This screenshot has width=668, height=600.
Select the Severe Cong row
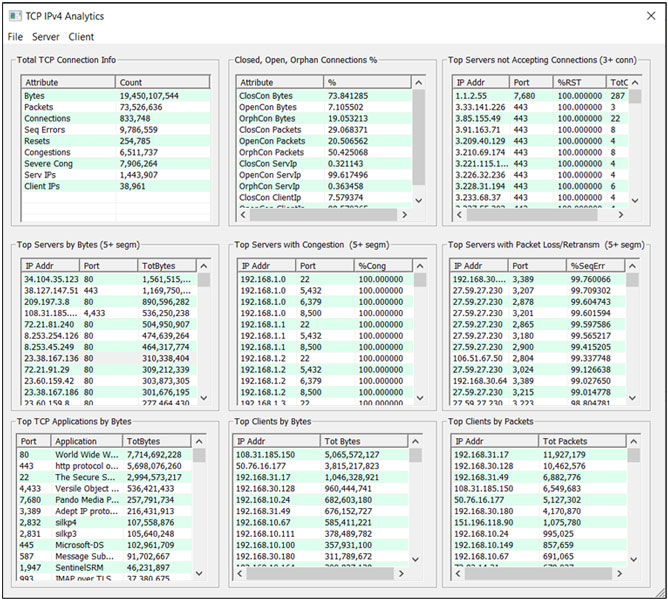(x=116, y=164)
